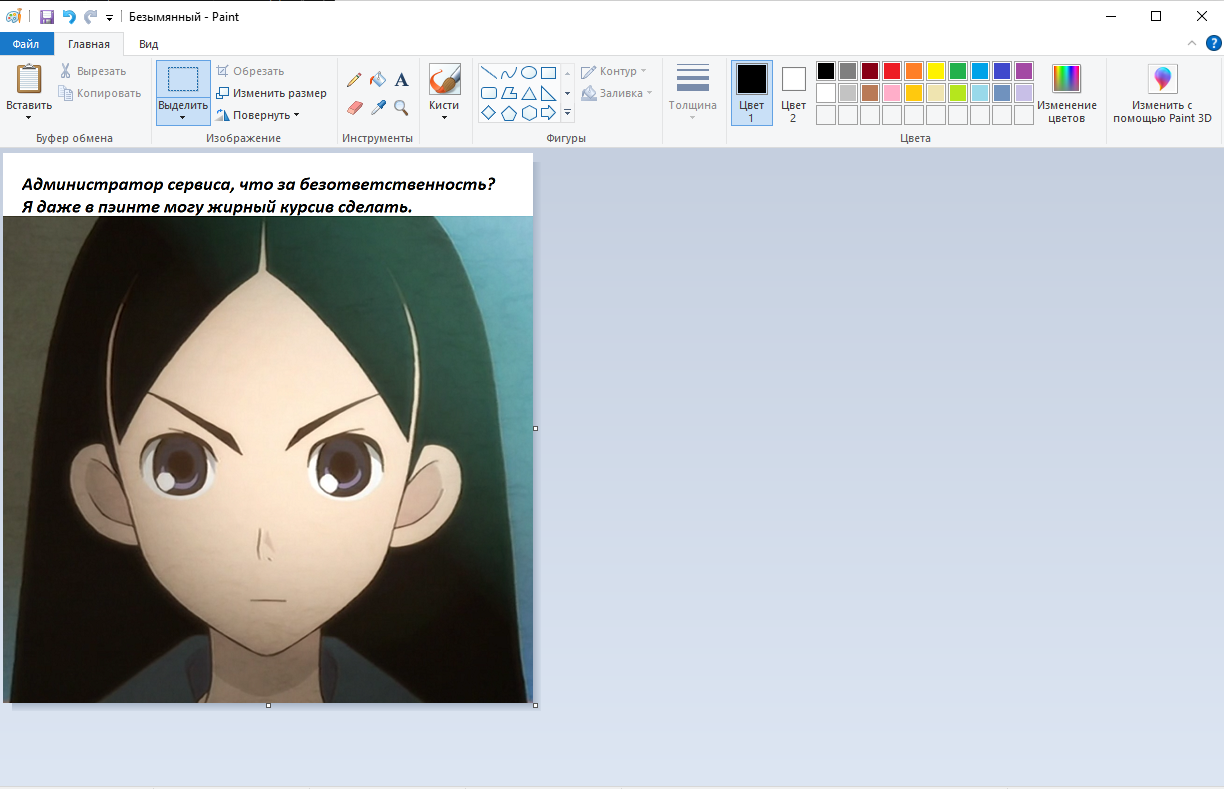
Task: Click the Обрезать crop button
Action: coord(250,71)
